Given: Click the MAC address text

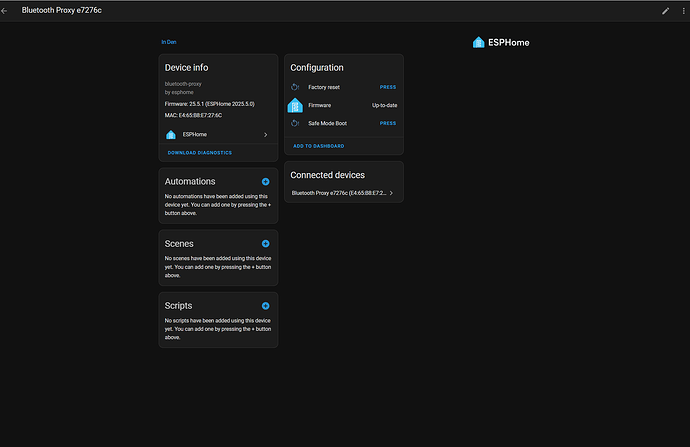Looking at the screenshot, I should [x=193, y=115].
